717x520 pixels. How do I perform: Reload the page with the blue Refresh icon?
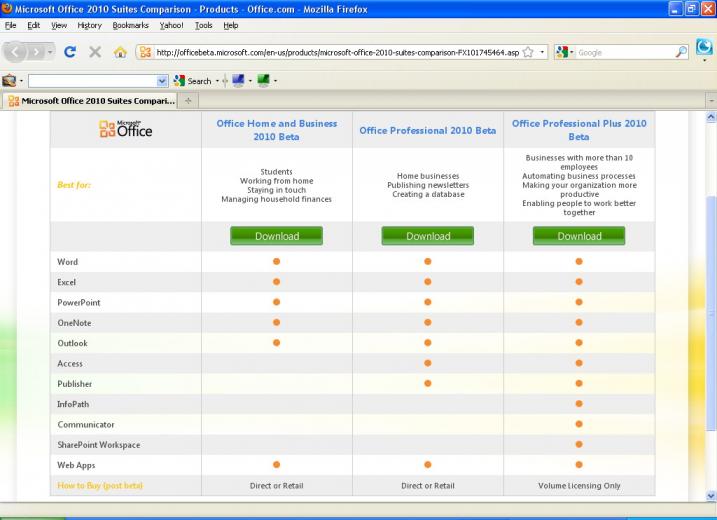click(x=70, y=52)
